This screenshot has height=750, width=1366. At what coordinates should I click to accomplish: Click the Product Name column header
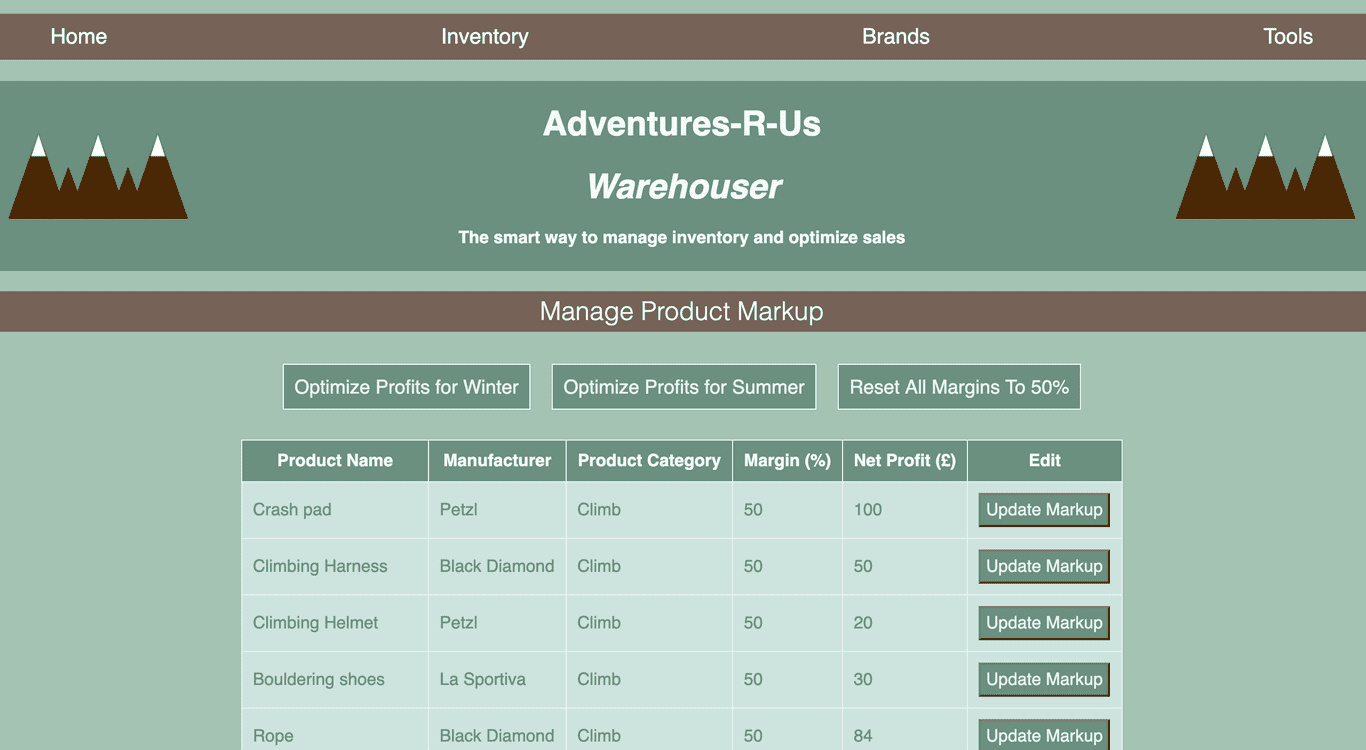(x=335, y=461)
